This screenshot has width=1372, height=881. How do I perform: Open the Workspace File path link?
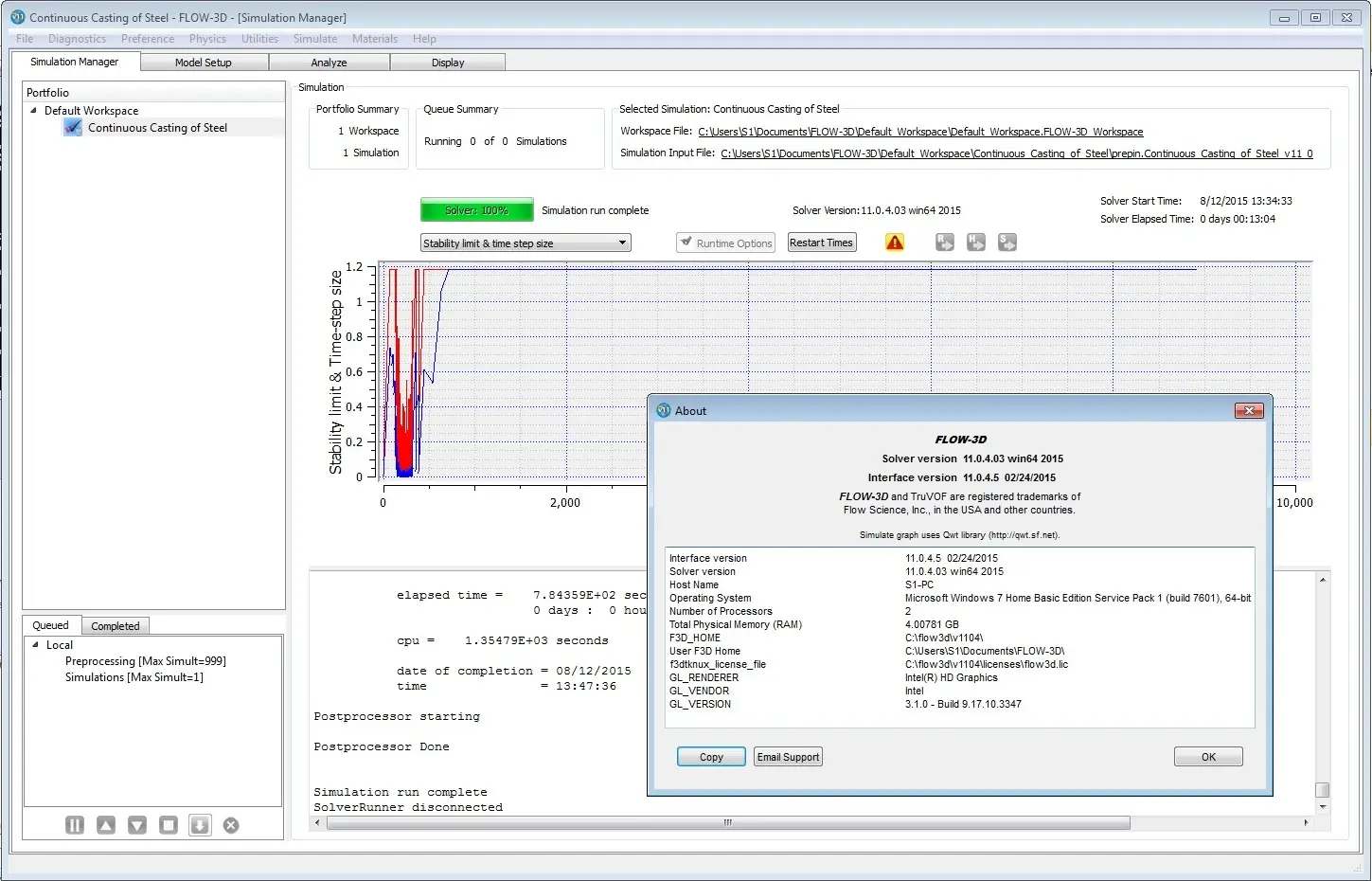(920, 132)
